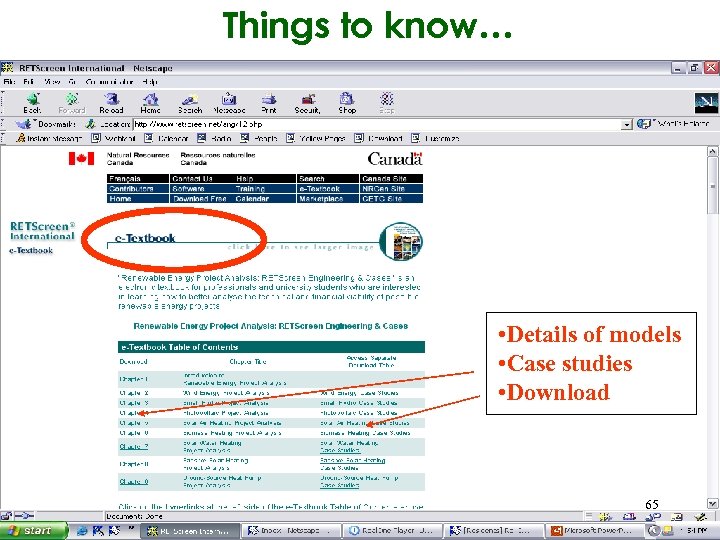Reload the page with the Reload icon
The width and height of the screenshot is (720, 540).
111,102
